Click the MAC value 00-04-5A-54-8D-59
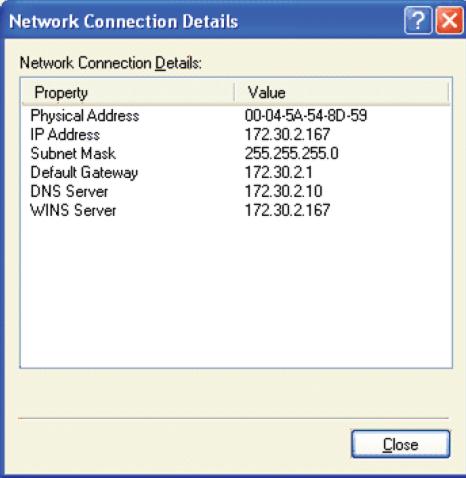 (x=306, y=116)
